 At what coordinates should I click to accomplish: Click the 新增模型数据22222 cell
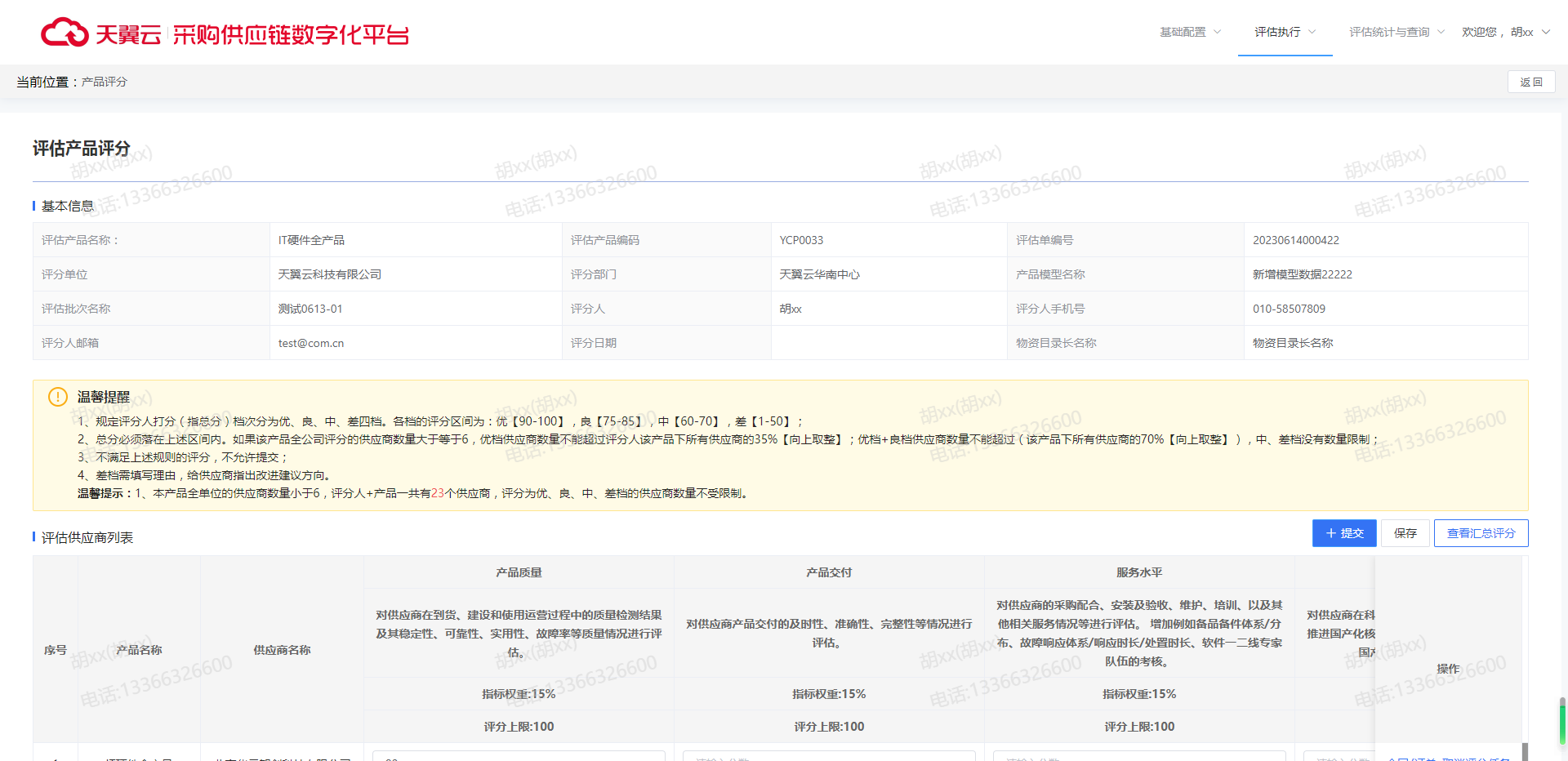[1386, 274]
